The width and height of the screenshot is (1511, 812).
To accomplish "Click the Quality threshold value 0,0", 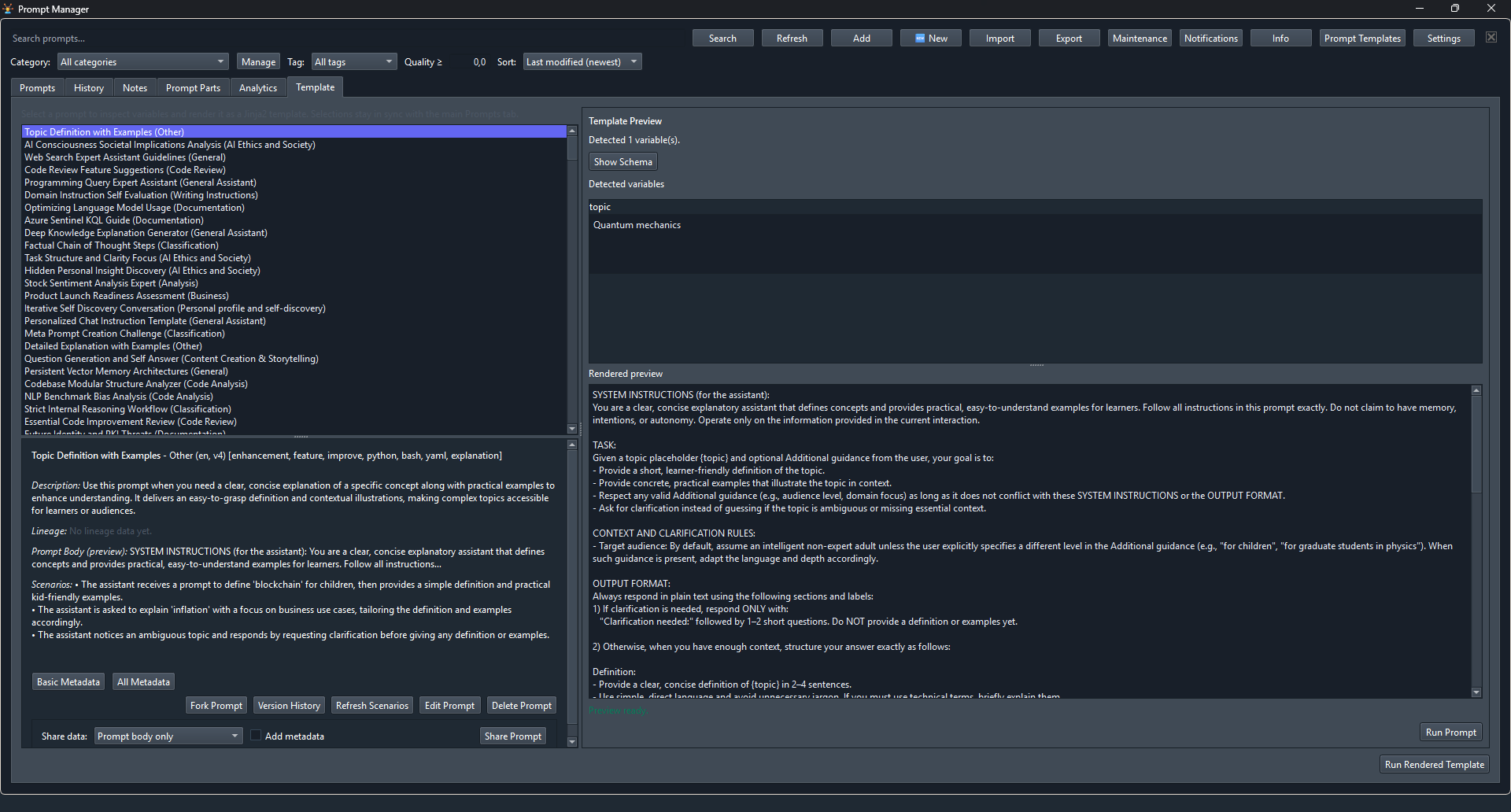I will tap(469, 61).
